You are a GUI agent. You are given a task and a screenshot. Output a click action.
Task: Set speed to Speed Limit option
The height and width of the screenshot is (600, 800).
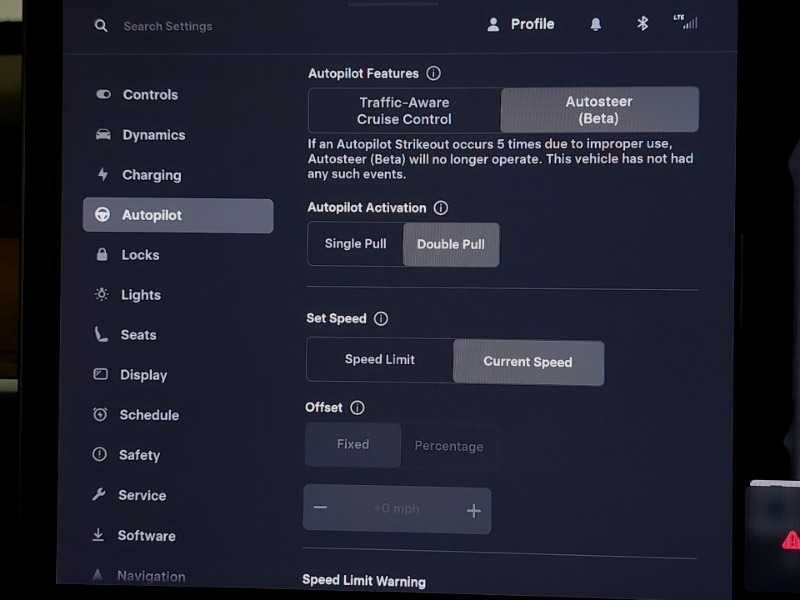(380, 360)
